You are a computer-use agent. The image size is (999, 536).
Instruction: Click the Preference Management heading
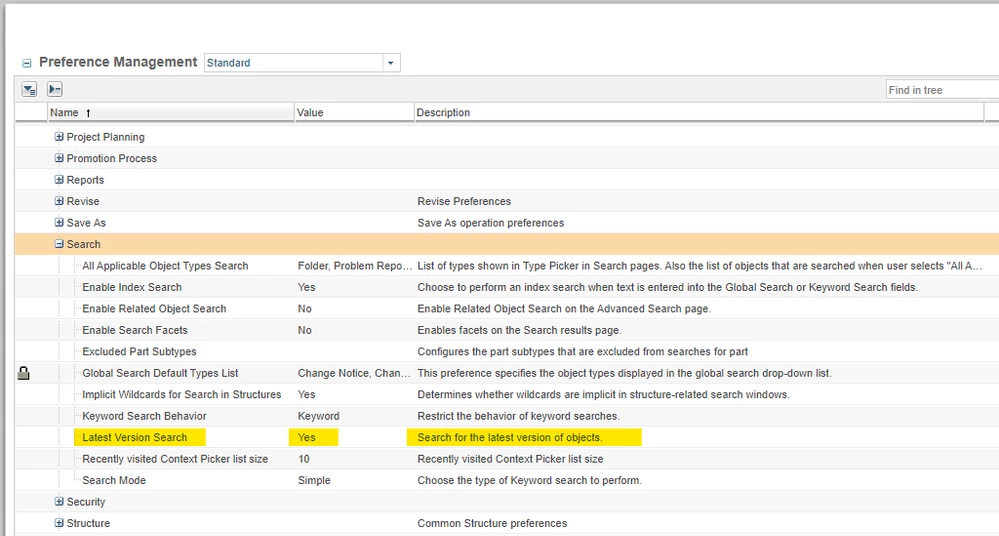(118, 62)
